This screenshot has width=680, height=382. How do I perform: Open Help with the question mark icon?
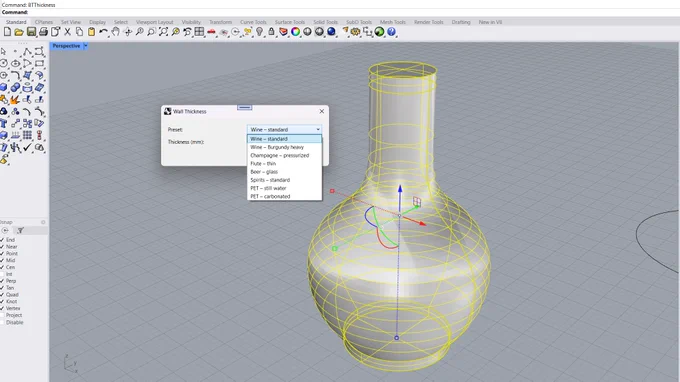click(x=391, y=32)
